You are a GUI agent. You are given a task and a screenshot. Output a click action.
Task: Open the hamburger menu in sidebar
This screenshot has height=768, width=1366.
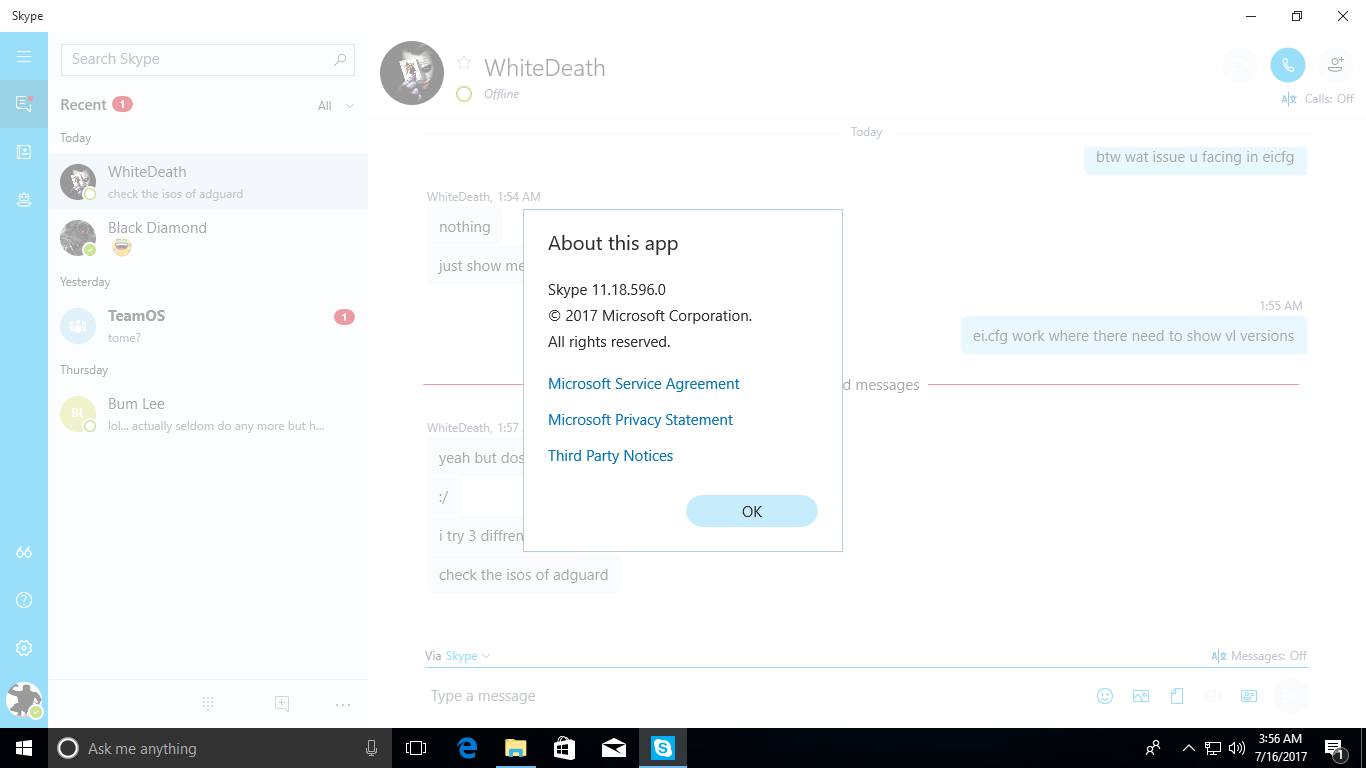coord(24,57)
